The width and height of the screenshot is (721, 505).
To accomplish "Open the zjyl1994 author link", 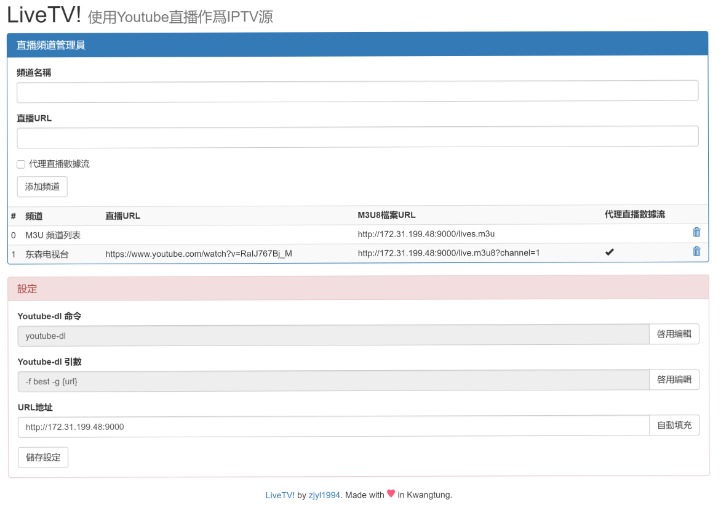I will (324, 495).
